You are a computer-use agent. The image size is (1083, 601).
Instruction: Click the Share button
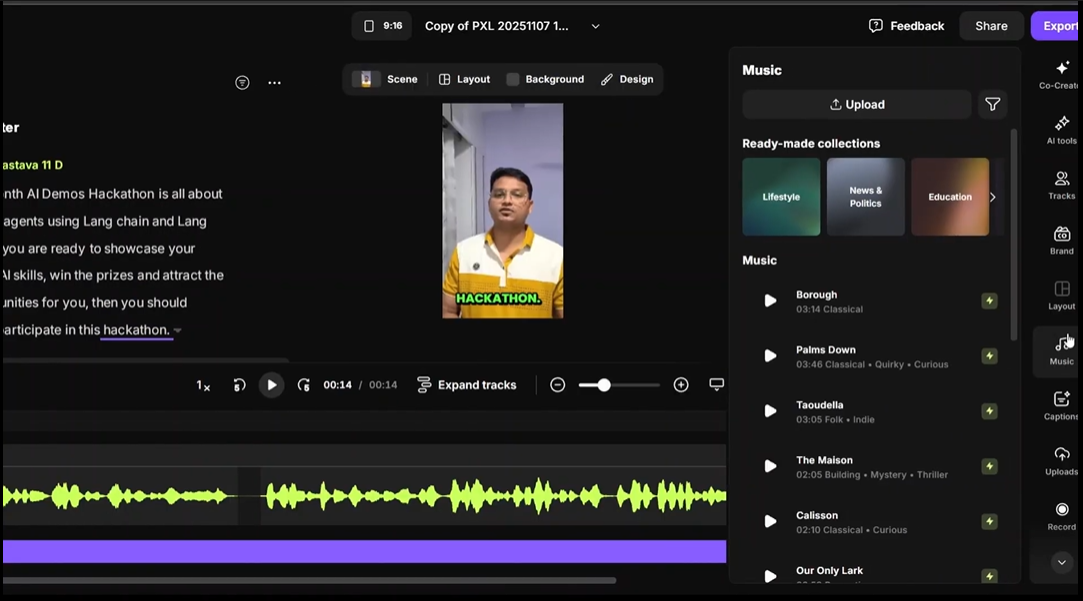point(991,26)
